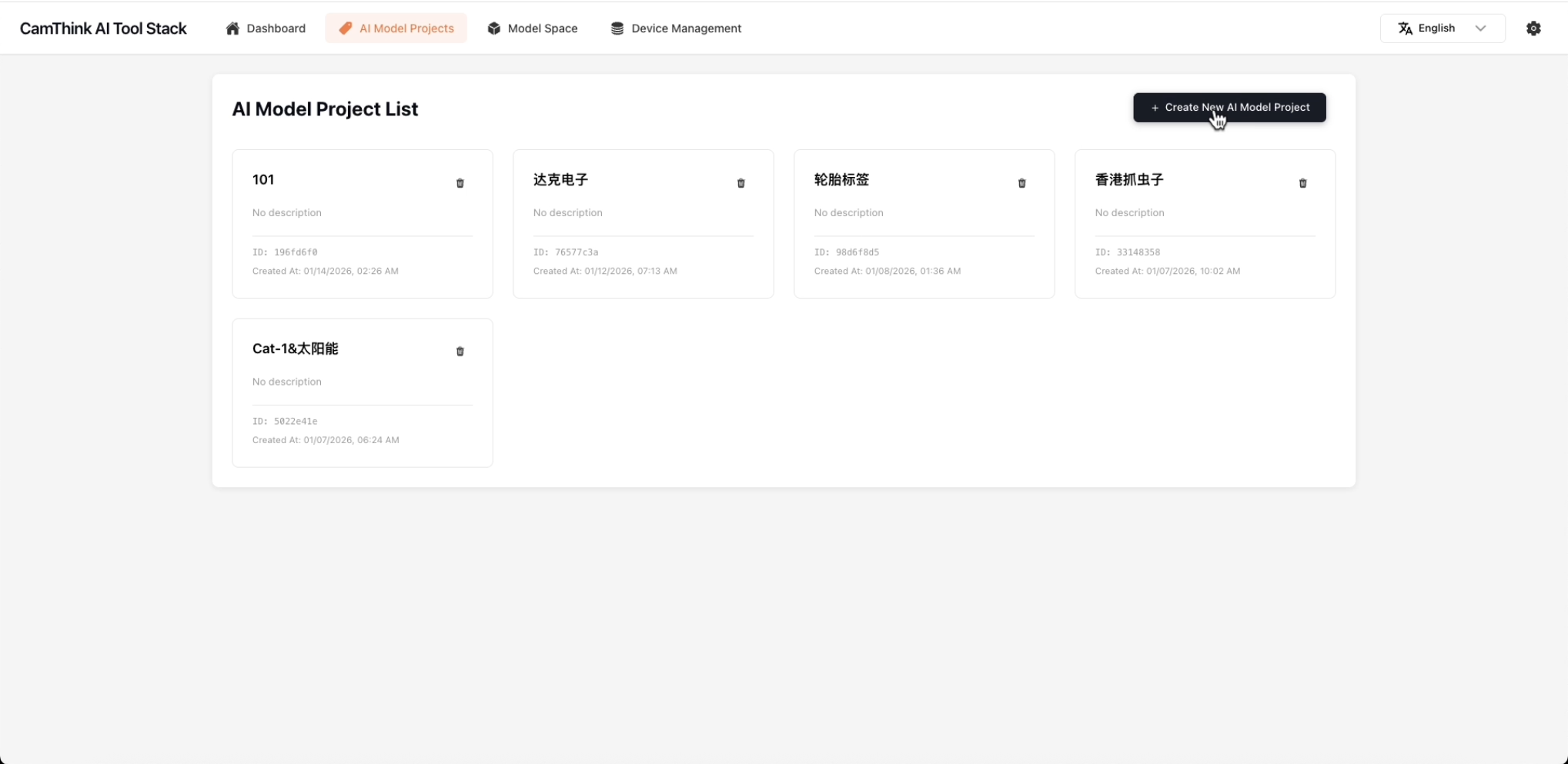Image resolution: width=1568 pixels, height=764 pixels.
Task: Click the CamThink AI Tool Stack logo
Action: coord(103,28)
